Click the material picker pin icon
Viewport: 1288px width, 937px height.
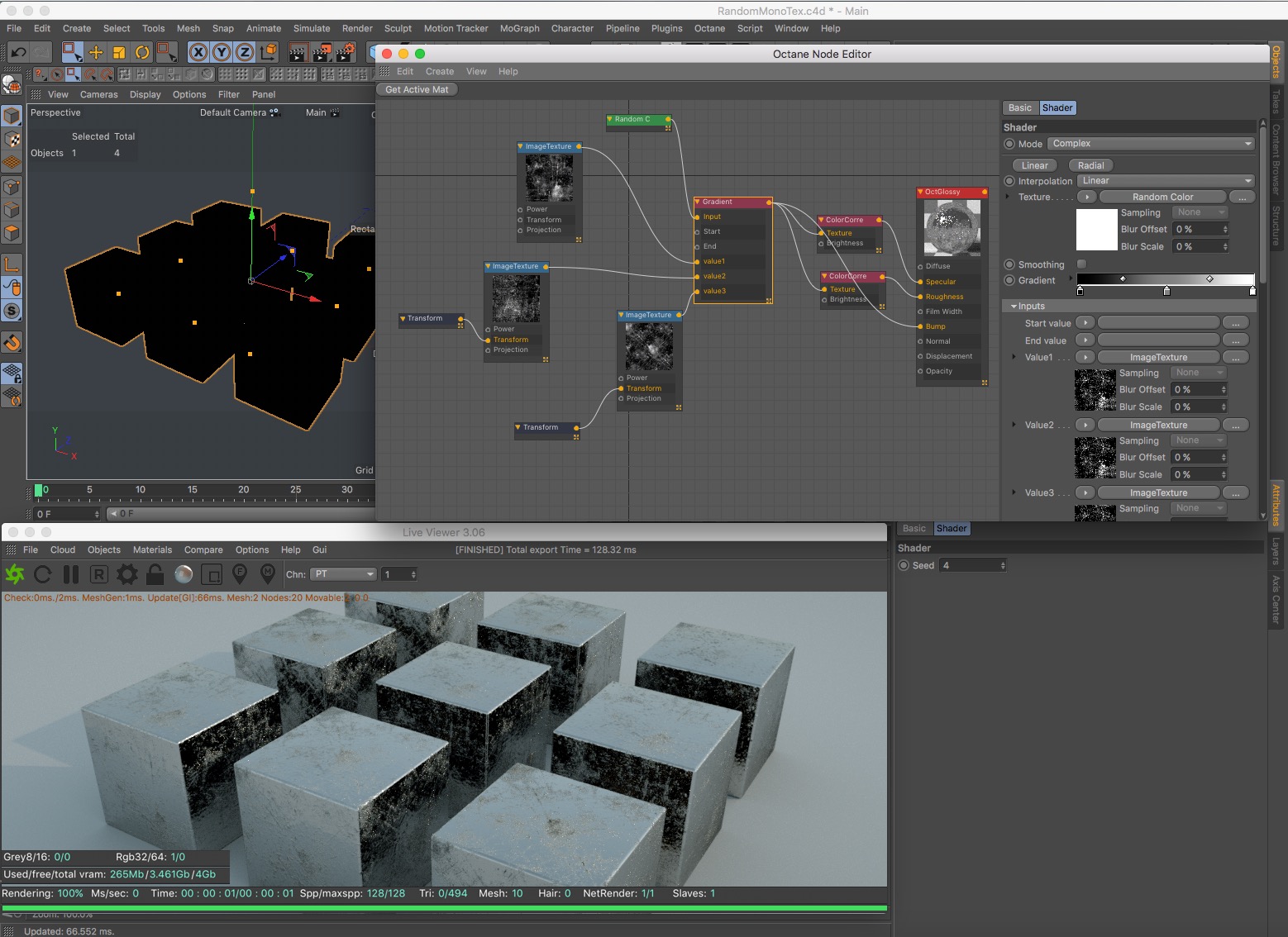pos(267,573)
